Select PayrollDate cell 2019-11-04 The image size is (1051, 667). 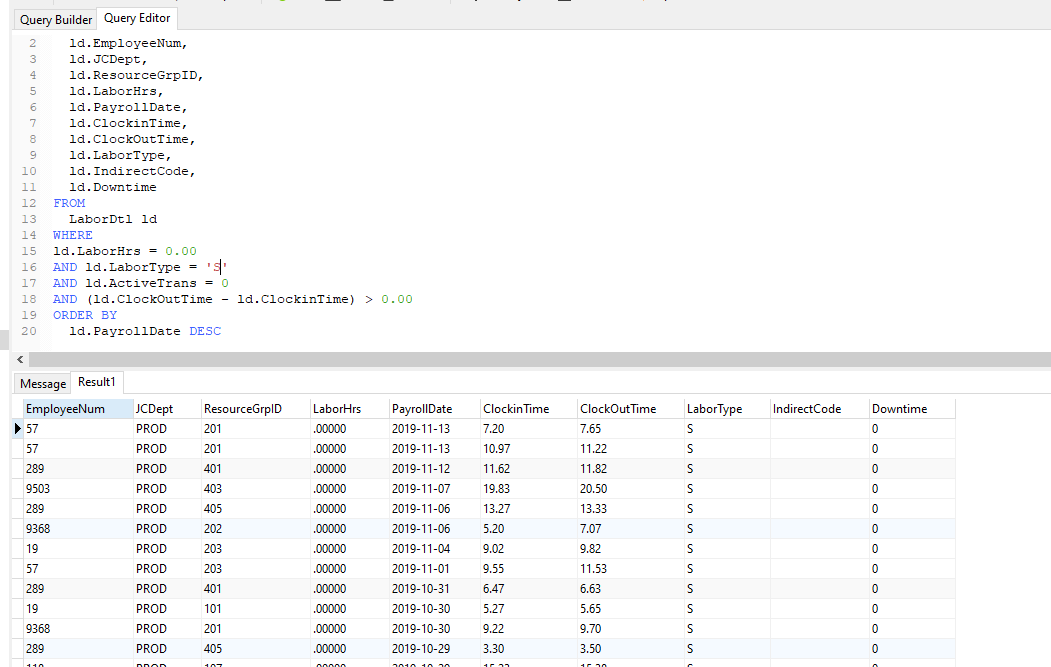(435, 548)
